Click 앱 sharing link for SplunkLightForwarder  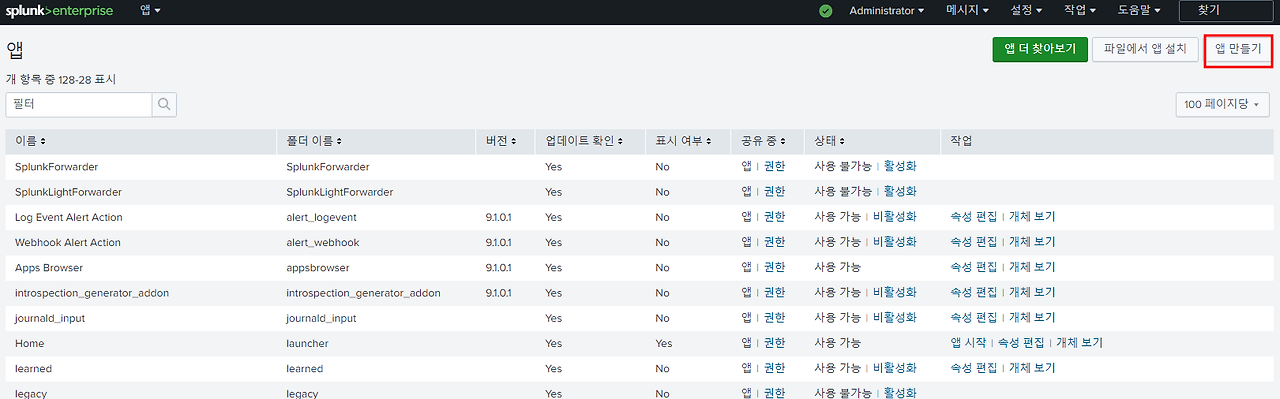pyautogui.click(x=746, y=191)
